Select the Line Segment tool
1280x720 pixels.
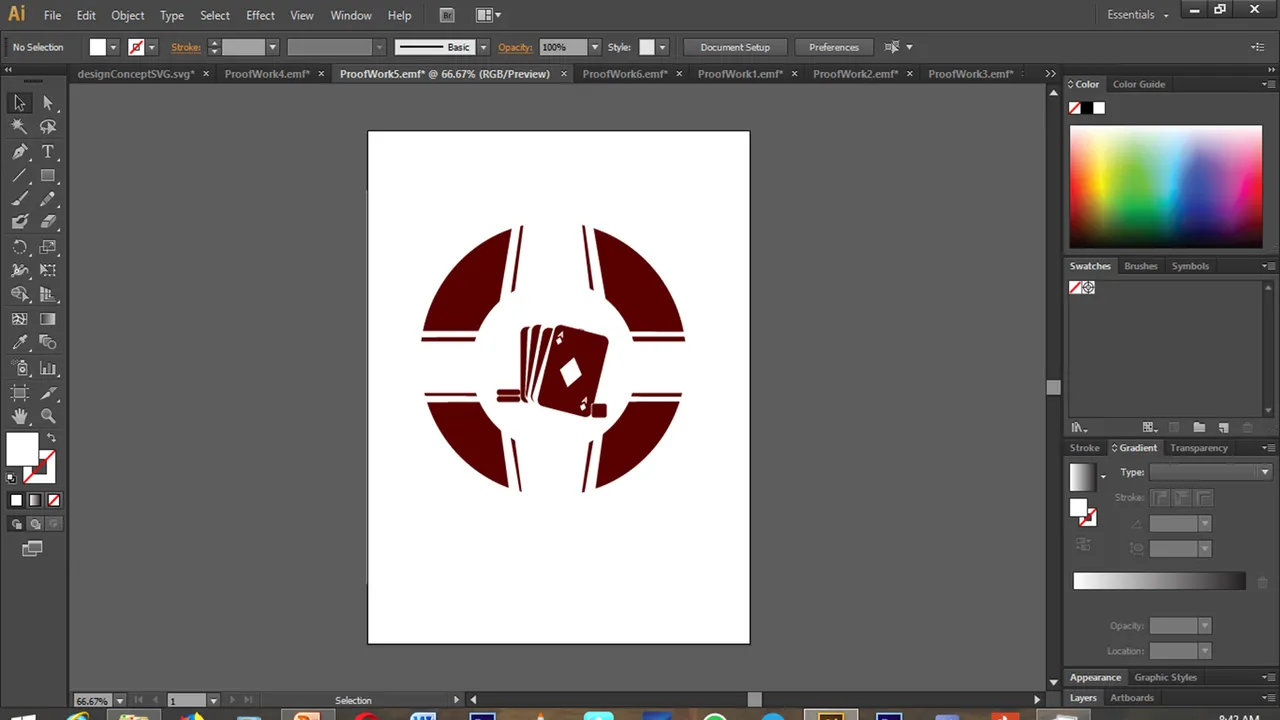click(19, 175)
